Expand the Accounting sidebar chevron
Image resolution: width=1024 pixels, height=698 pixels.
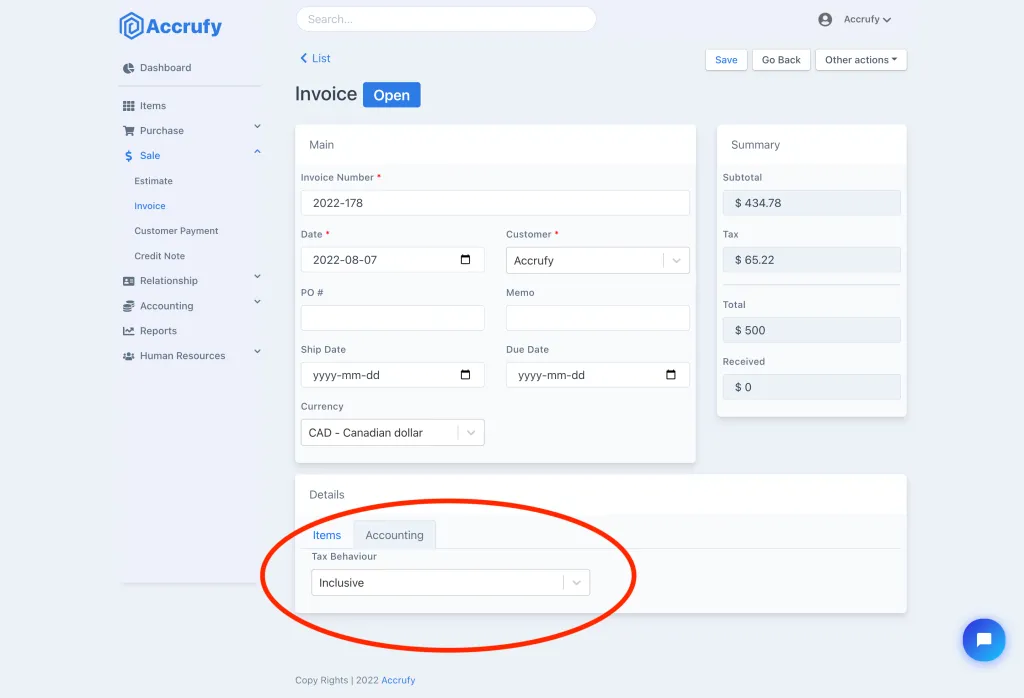(257, 302)
